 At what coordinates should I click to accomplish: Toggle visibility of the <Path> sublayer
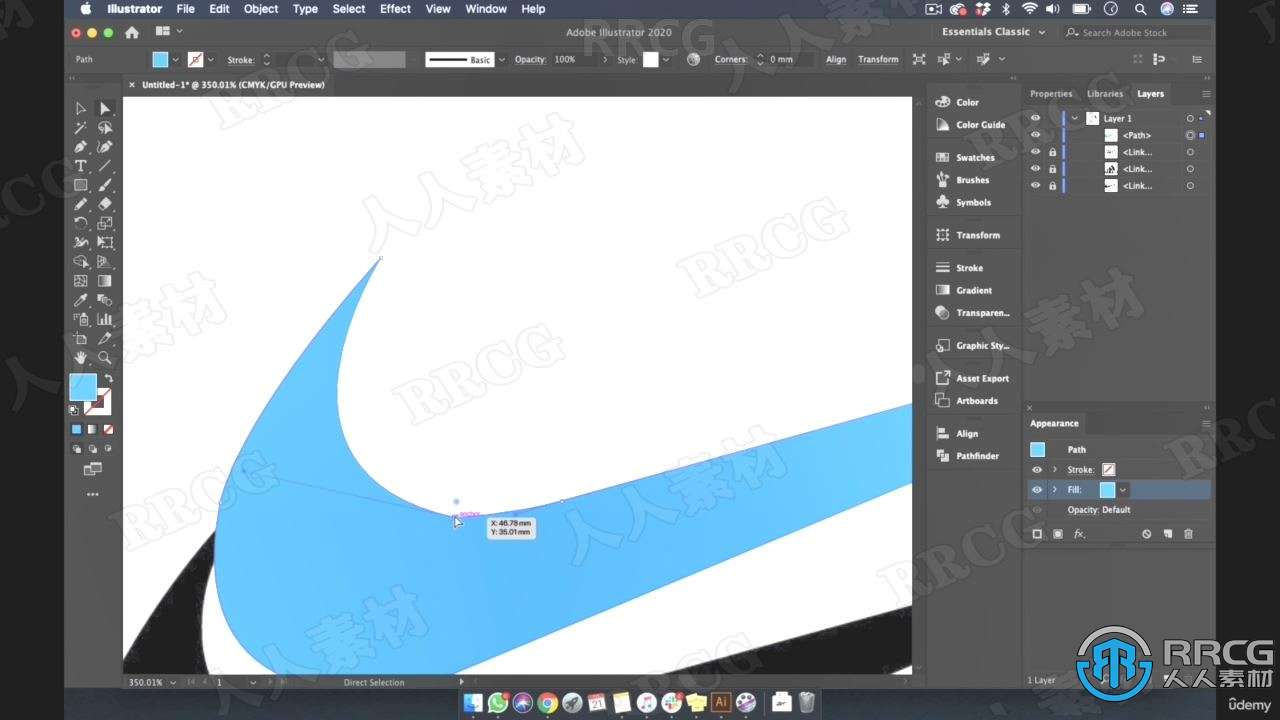(1036, 135)
